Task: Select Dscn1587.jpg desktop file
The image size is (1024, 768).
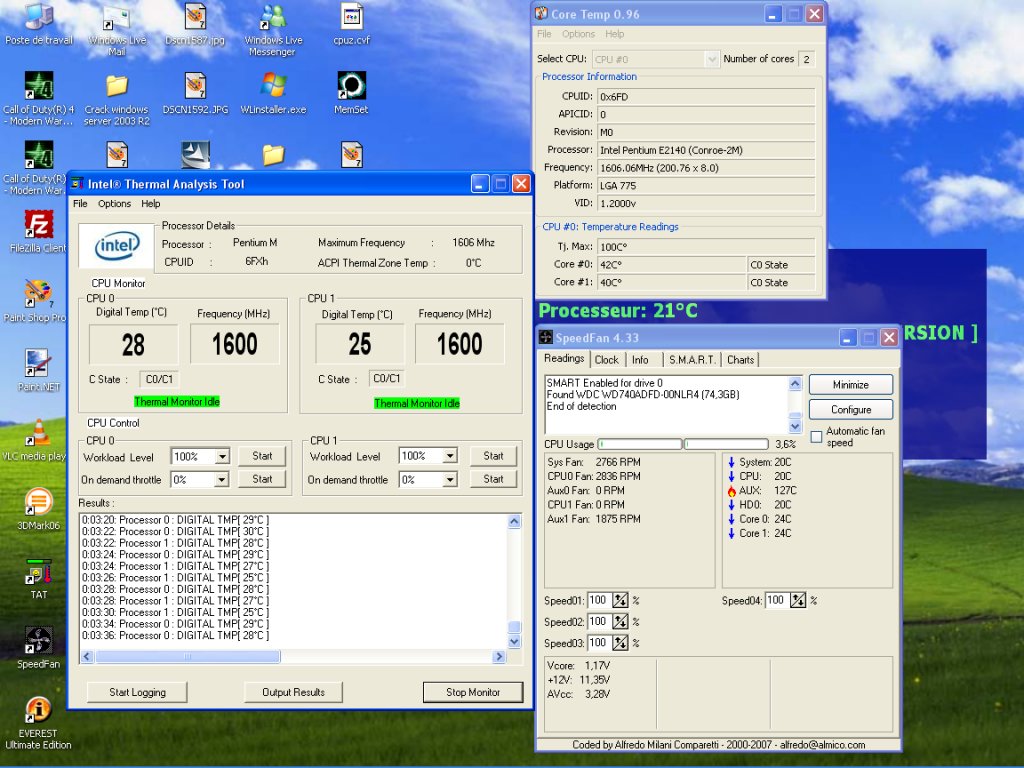Action: pos(195,24)
